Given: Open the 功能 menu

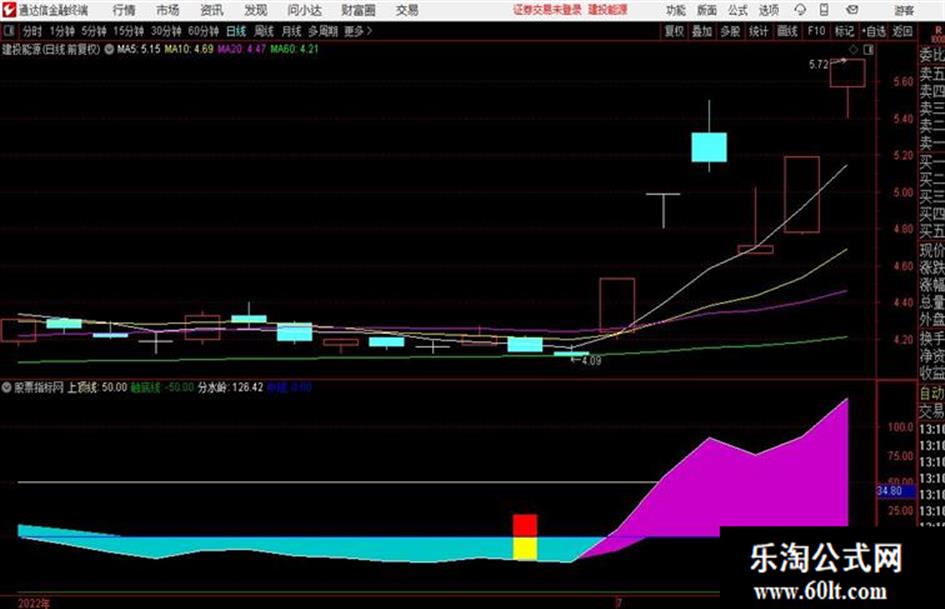Looking at the screenshot, I should [x=676, y=10].
